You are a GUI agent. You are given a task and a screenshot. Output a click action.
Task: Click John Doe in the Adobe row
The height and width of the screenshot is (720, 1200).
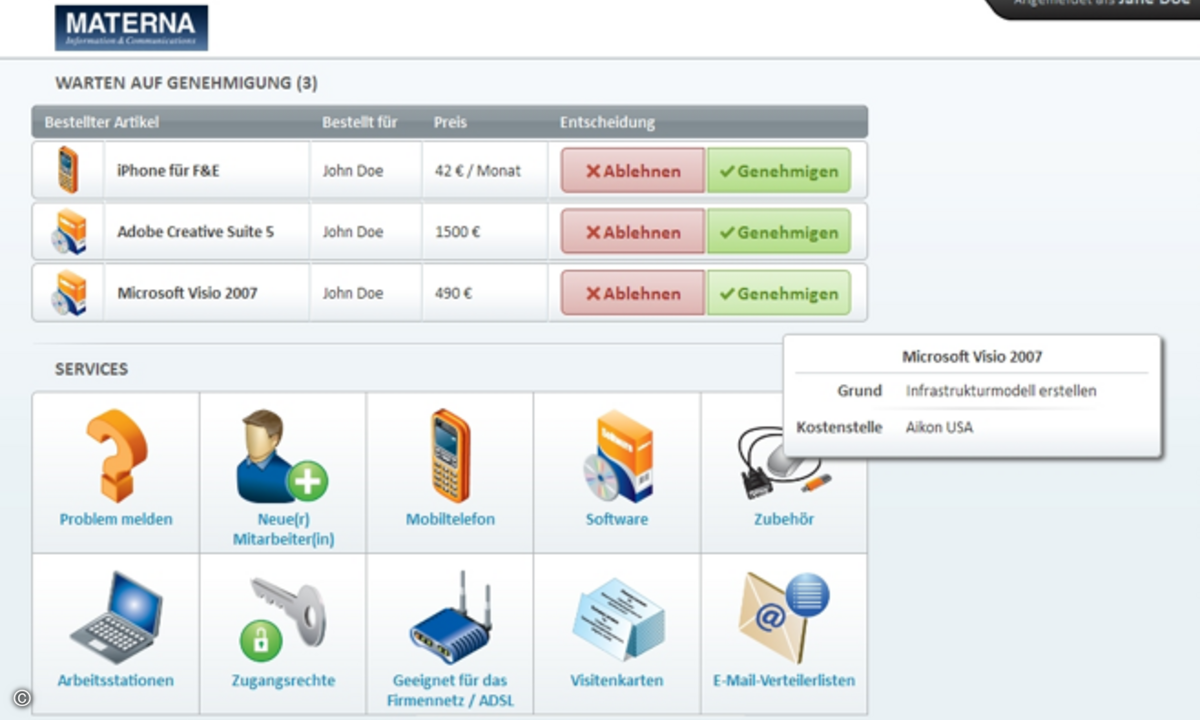tap(353, 232)
